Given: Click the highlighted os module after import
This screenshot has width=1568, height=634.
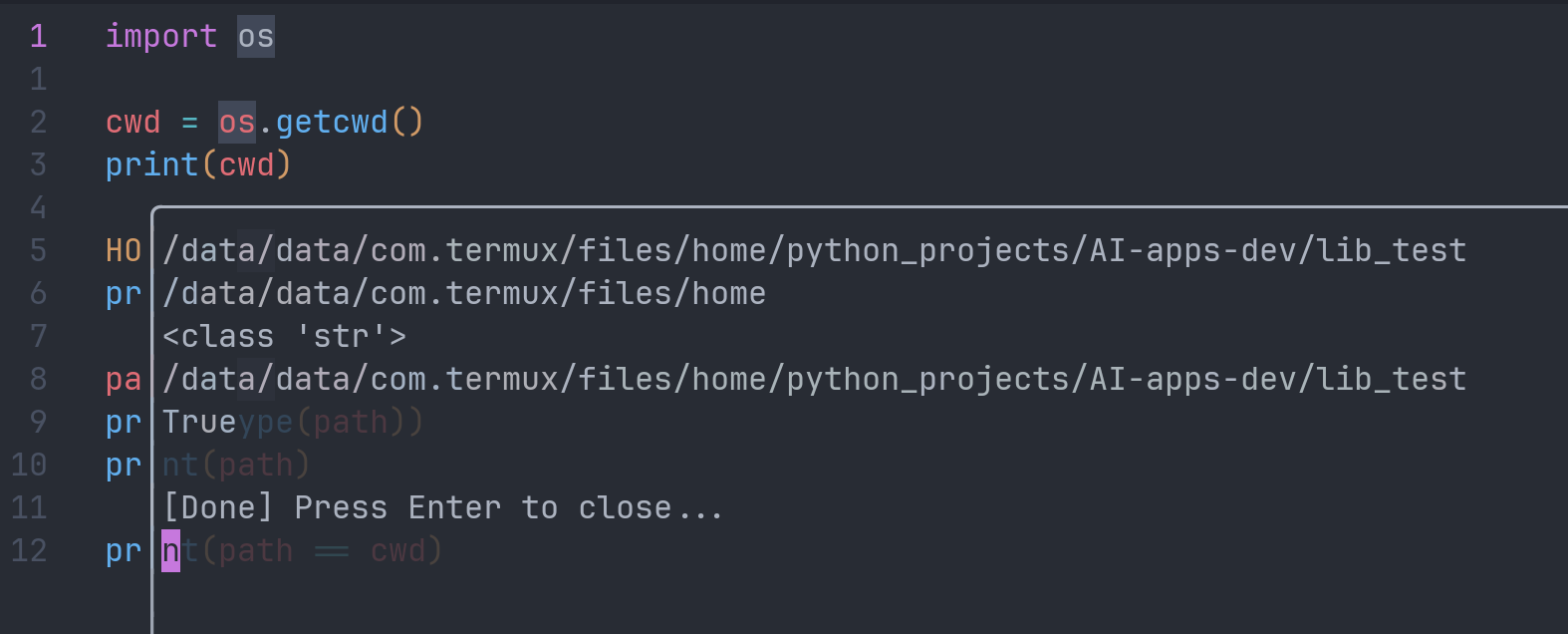Looking at the screenshot, I should [x=255, y=37].
